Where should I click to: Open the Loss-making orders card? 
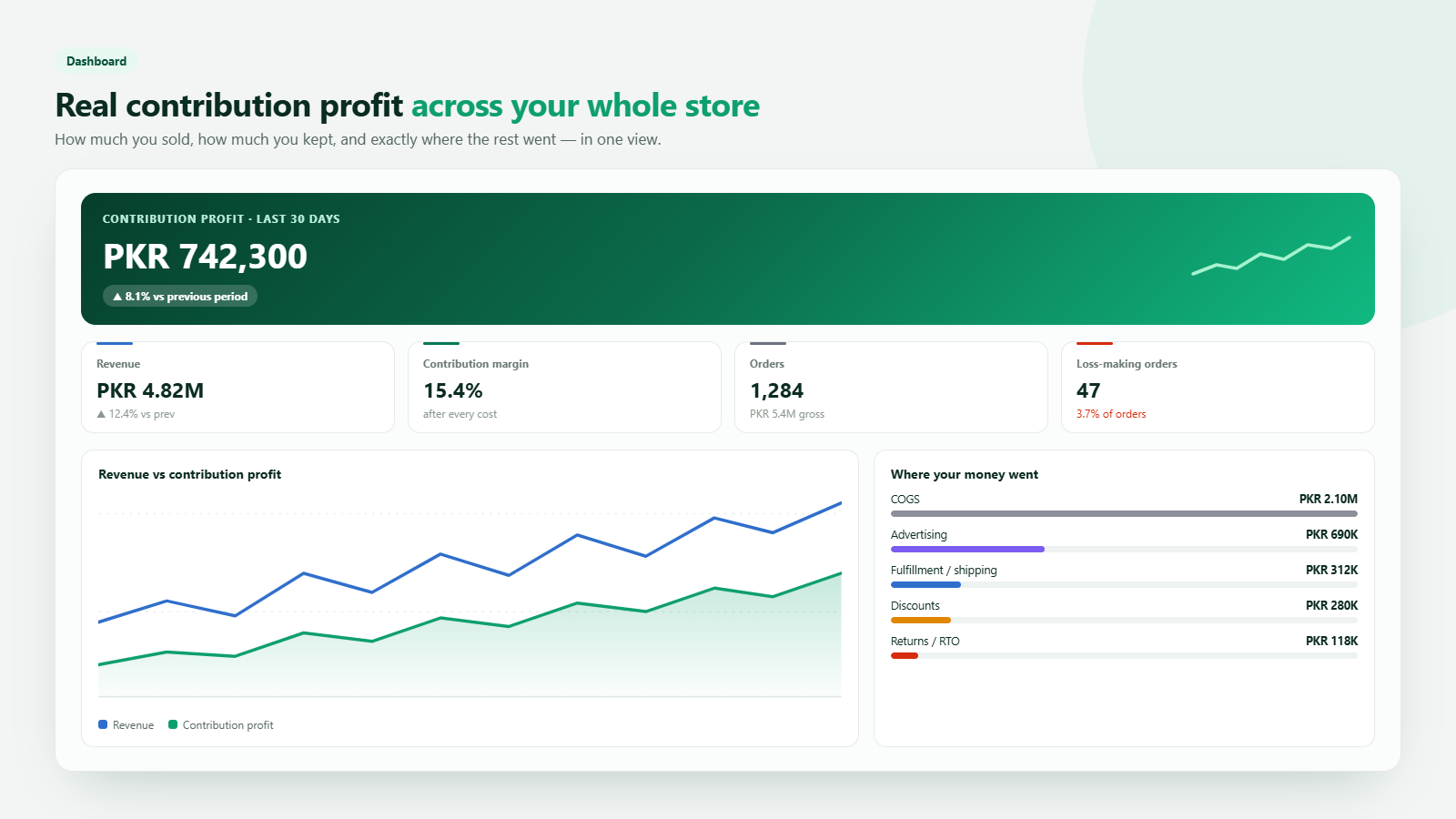pyautogui.click(x=1218, y=387)
